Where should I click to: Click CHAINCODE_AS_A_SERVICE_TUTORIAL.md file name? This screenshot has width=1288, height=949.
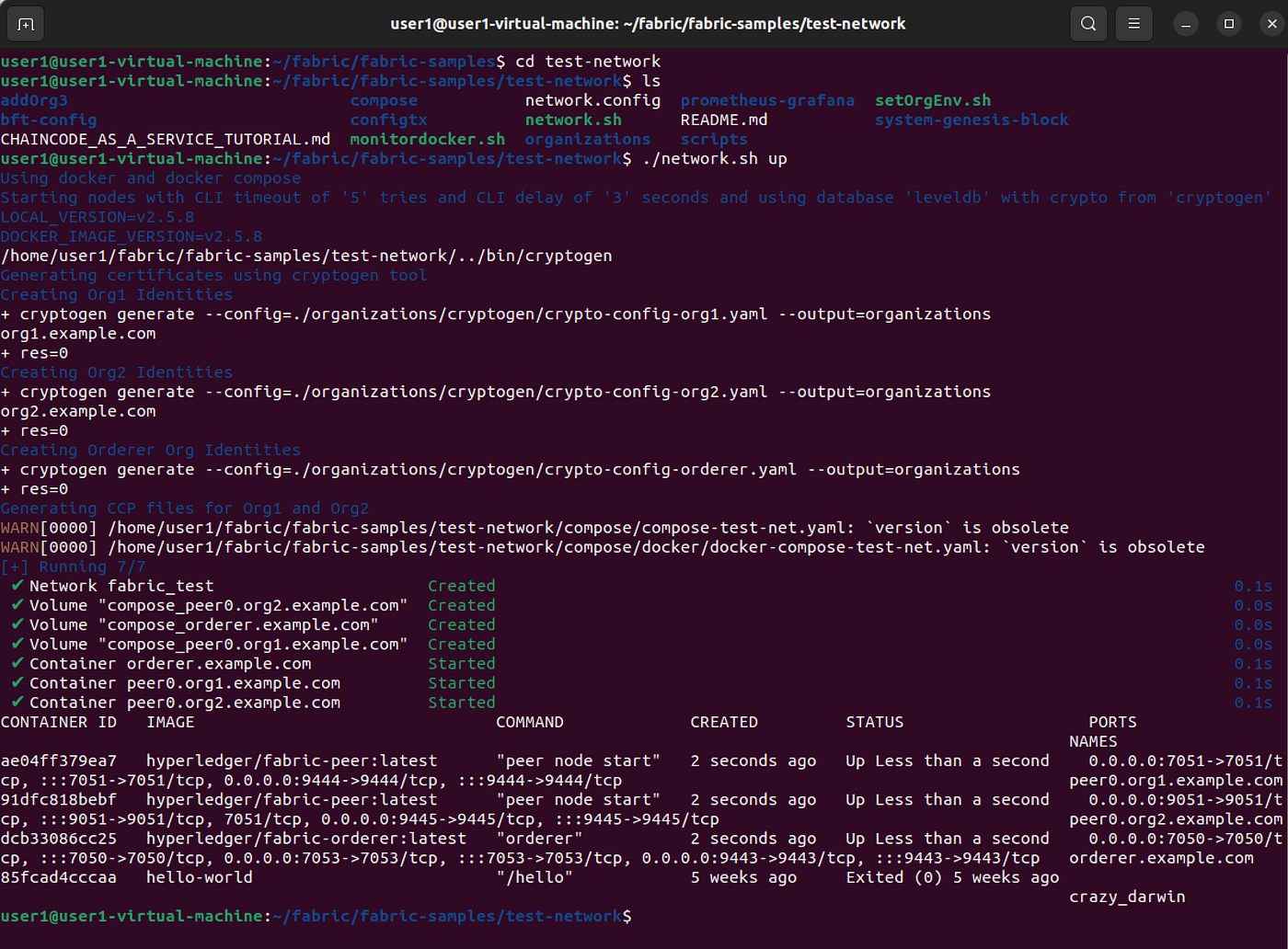click(x=166, y=139)
